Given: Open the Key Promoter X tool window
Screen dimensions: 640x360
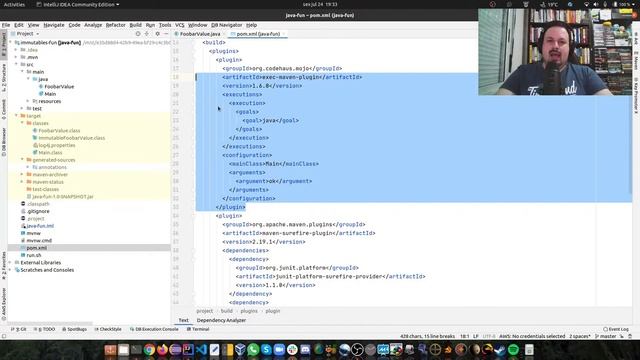Looking at the screenshot, I should click(x=636, y=95).
